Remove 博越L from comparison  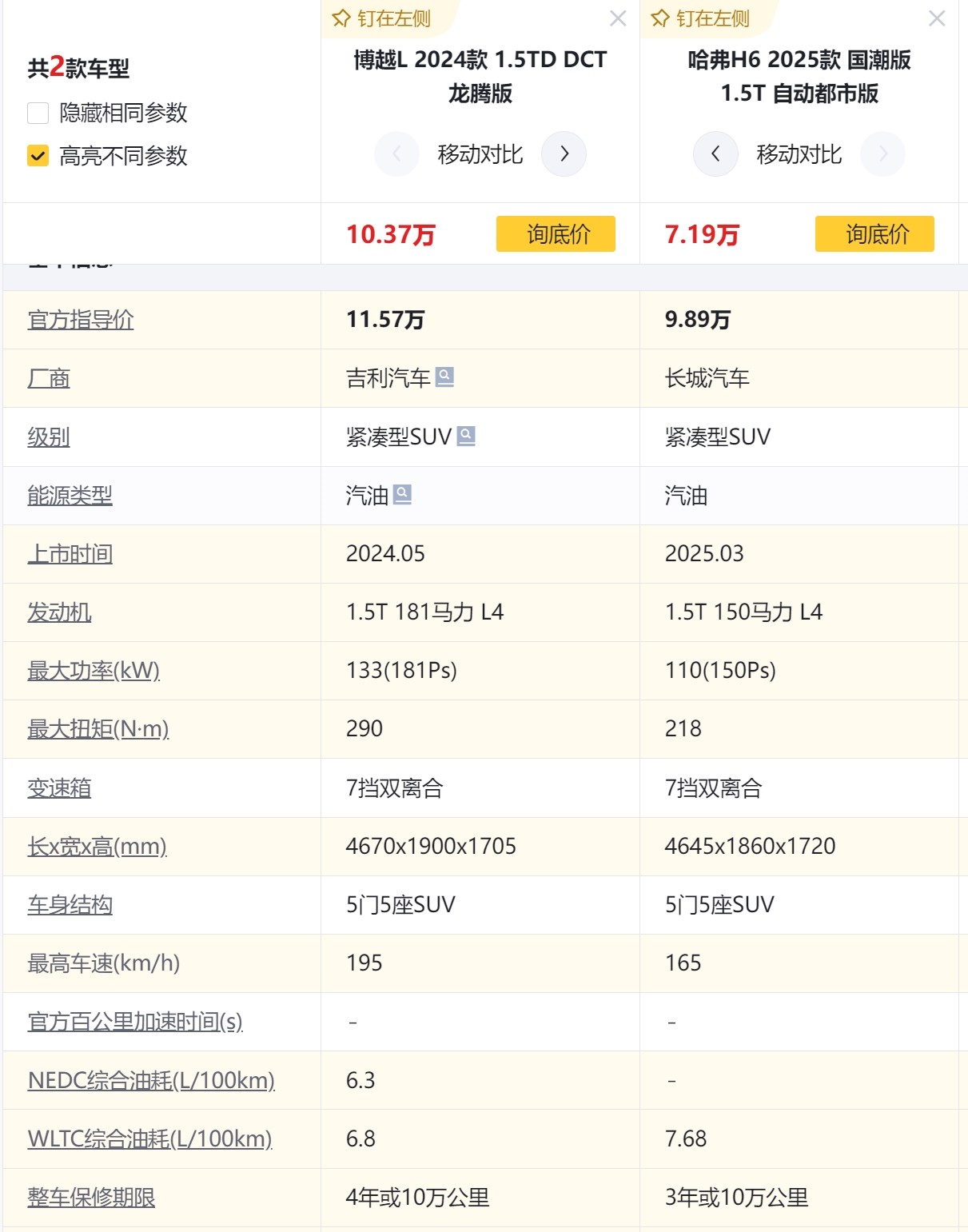[x=618, y=18]
